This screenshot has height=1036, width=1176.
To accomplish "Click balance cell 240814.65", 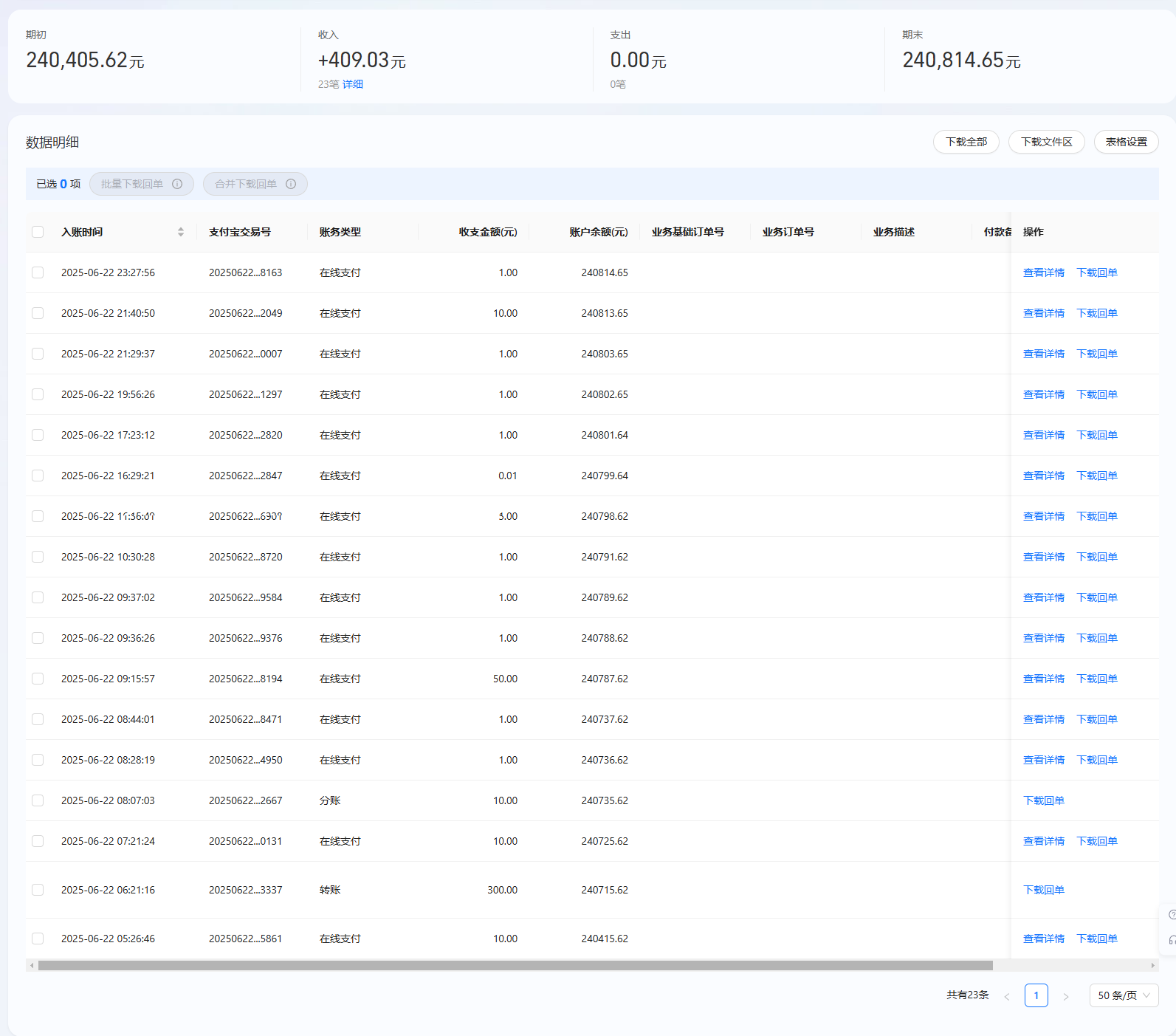I will 605,272.
